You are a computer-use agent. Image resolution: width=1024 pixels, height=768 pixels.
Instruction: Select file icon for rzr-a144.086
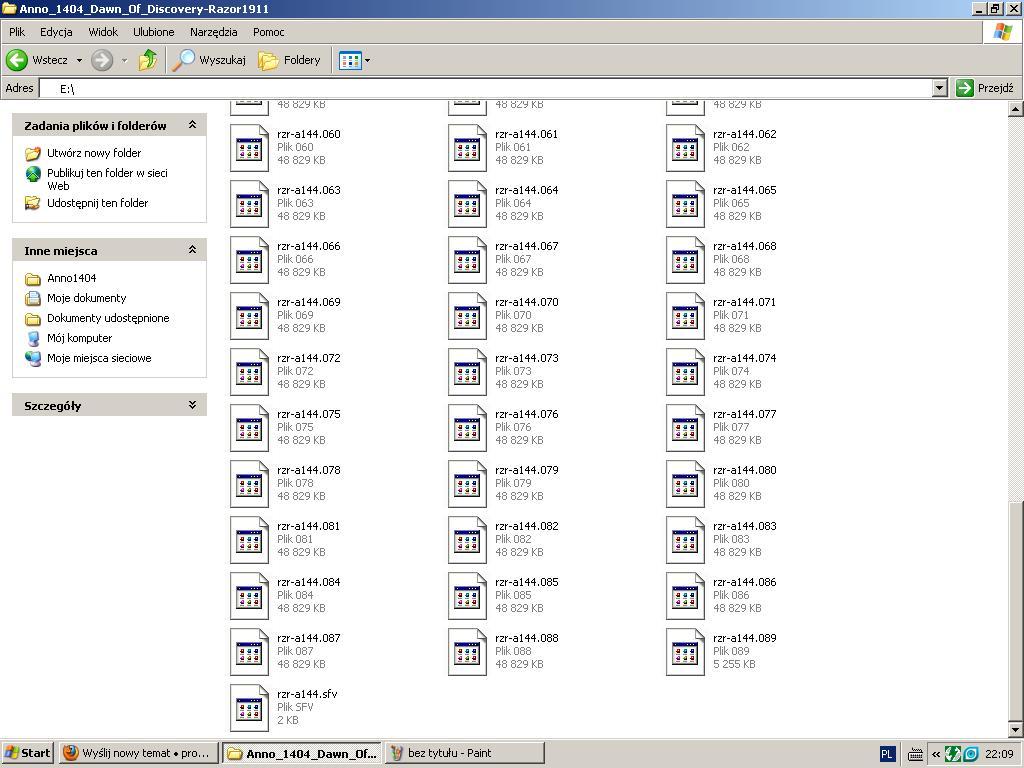(x=686, y=597)
